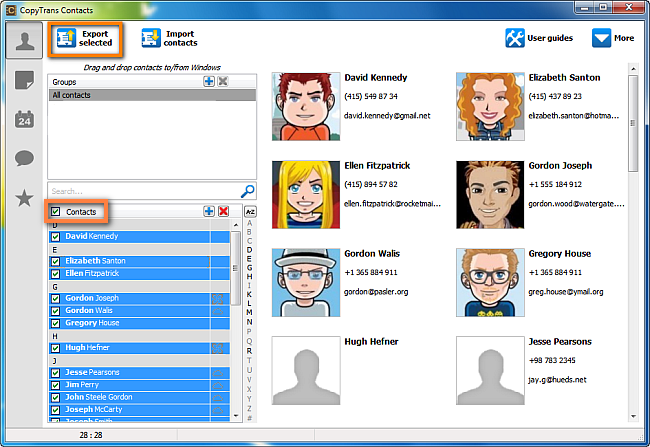
Task: Click Export selected button
Action: click(85, 39)
